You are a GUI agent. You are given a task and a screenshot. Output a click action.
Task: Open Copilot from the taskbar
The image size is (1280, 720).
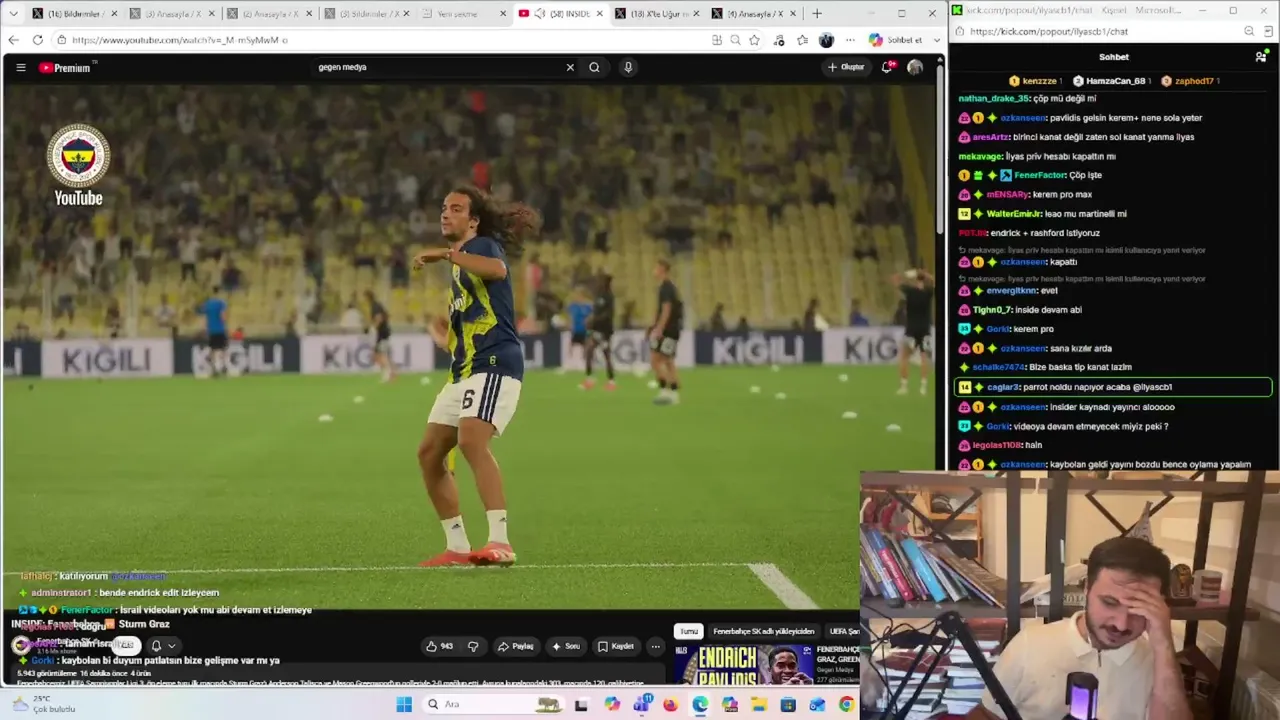612,704
